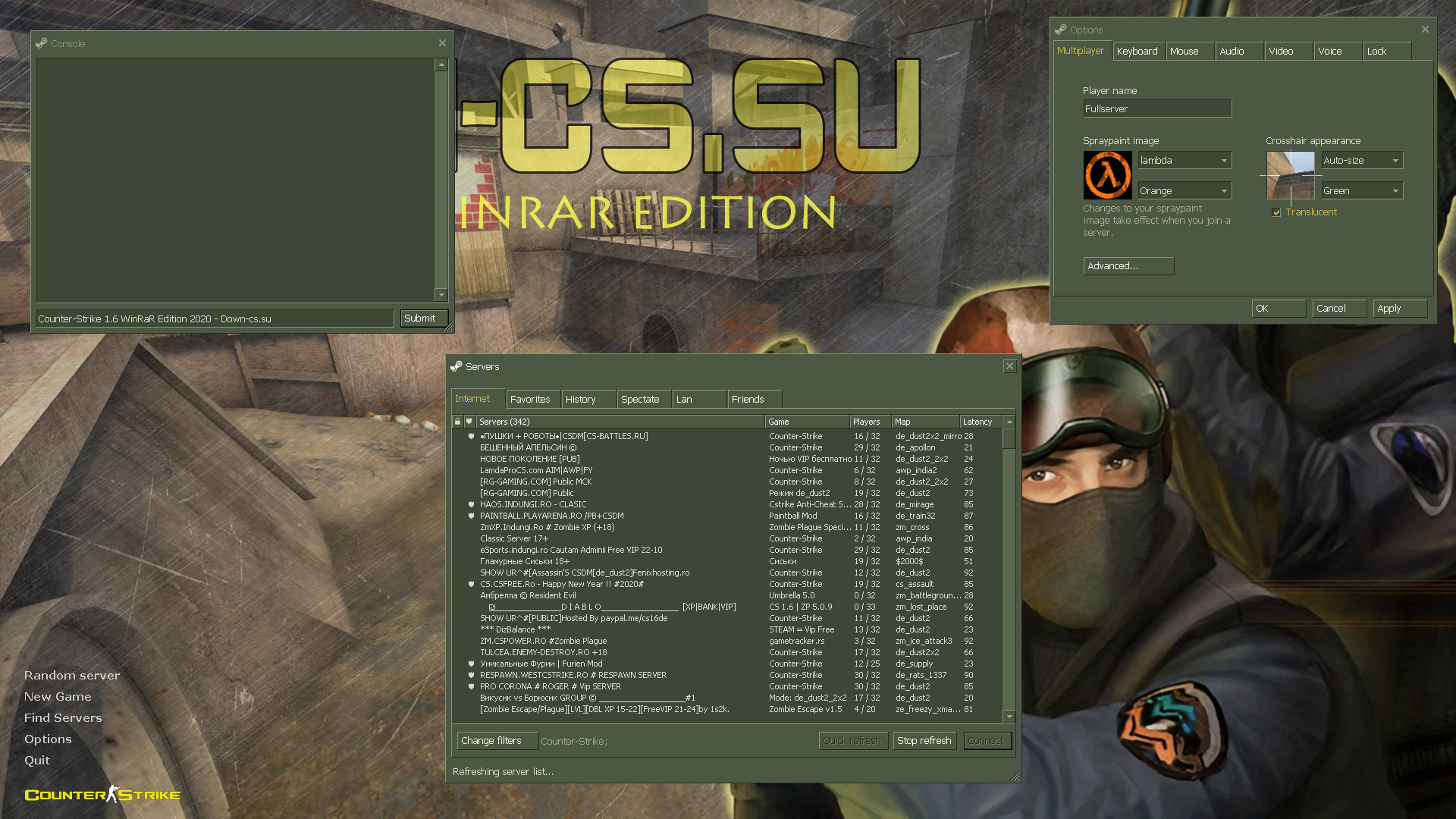Click the crosshair appearance preview image
This screenshot has width=1456, height=819.
pos(1290,175)
